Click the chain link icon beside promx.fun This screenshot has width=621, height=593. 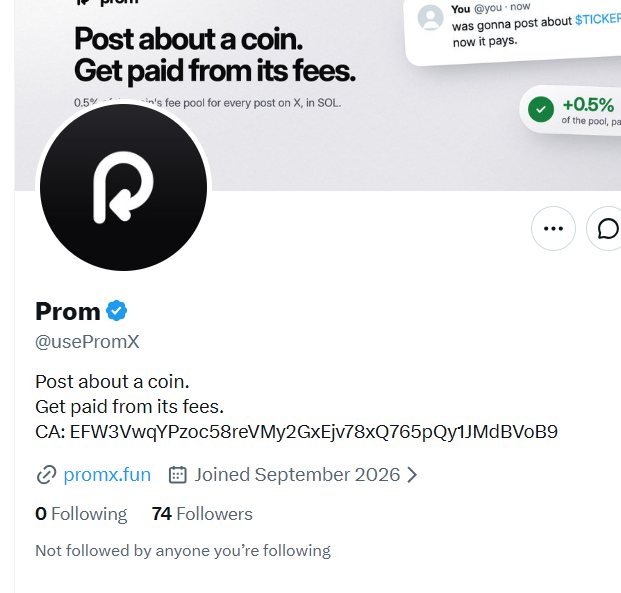pyautogui.click(x=46, y=475)
